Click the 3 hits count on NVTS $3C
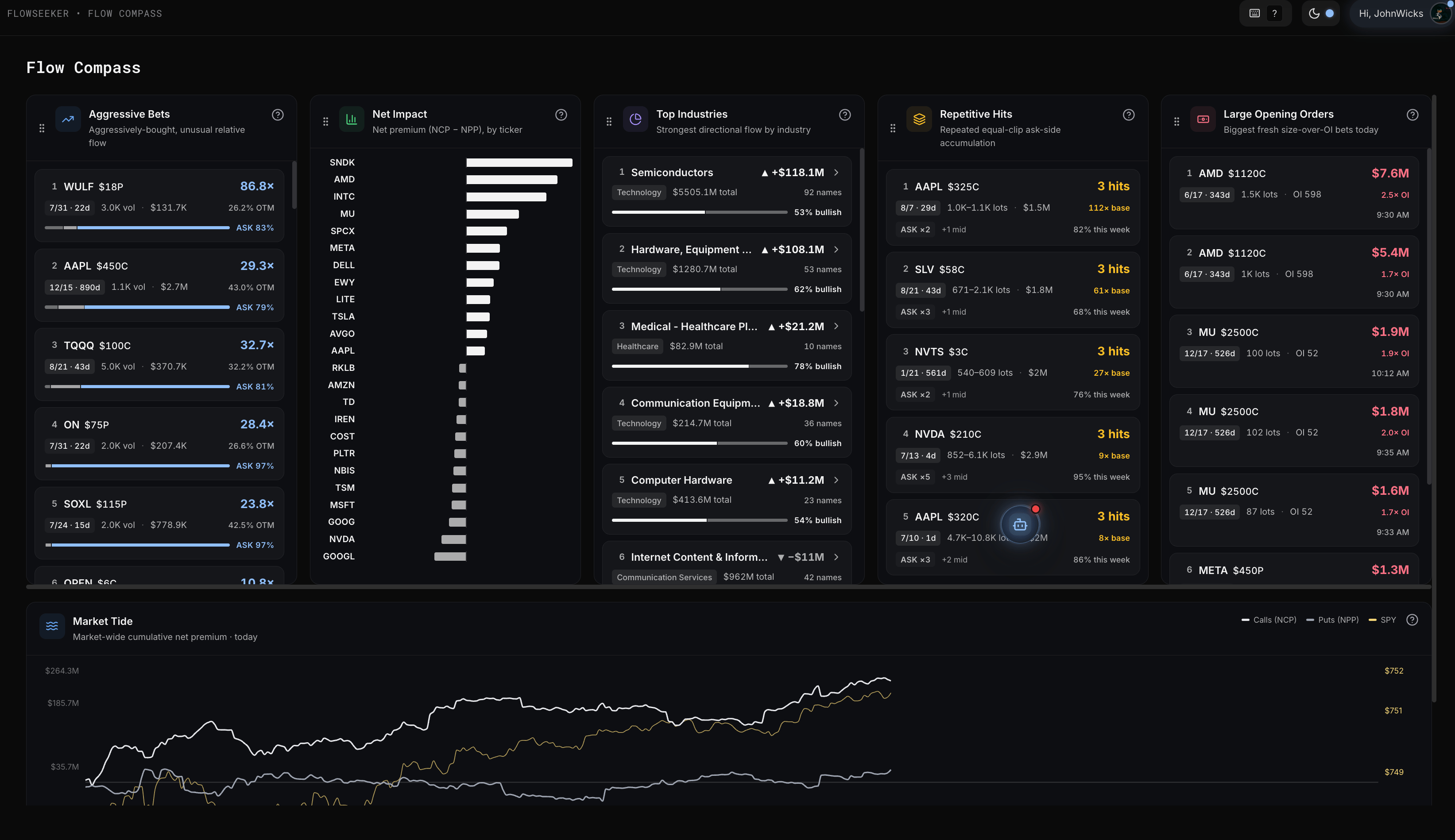Viewport: 1455px width, 840px height. tap(1113, 351)
